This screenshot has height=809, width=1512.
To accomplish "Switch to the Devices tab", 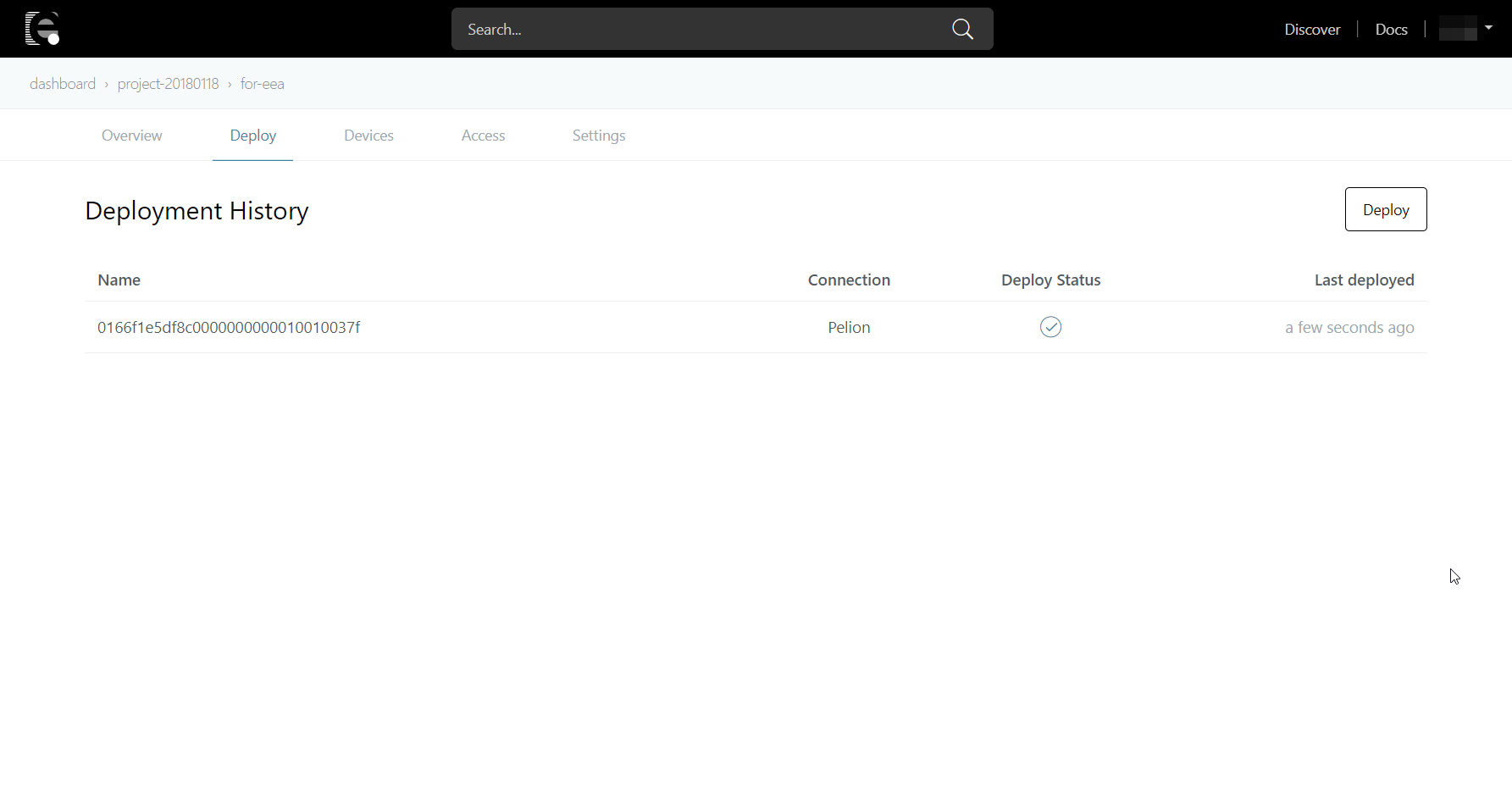I will click(x=368, y=135).
